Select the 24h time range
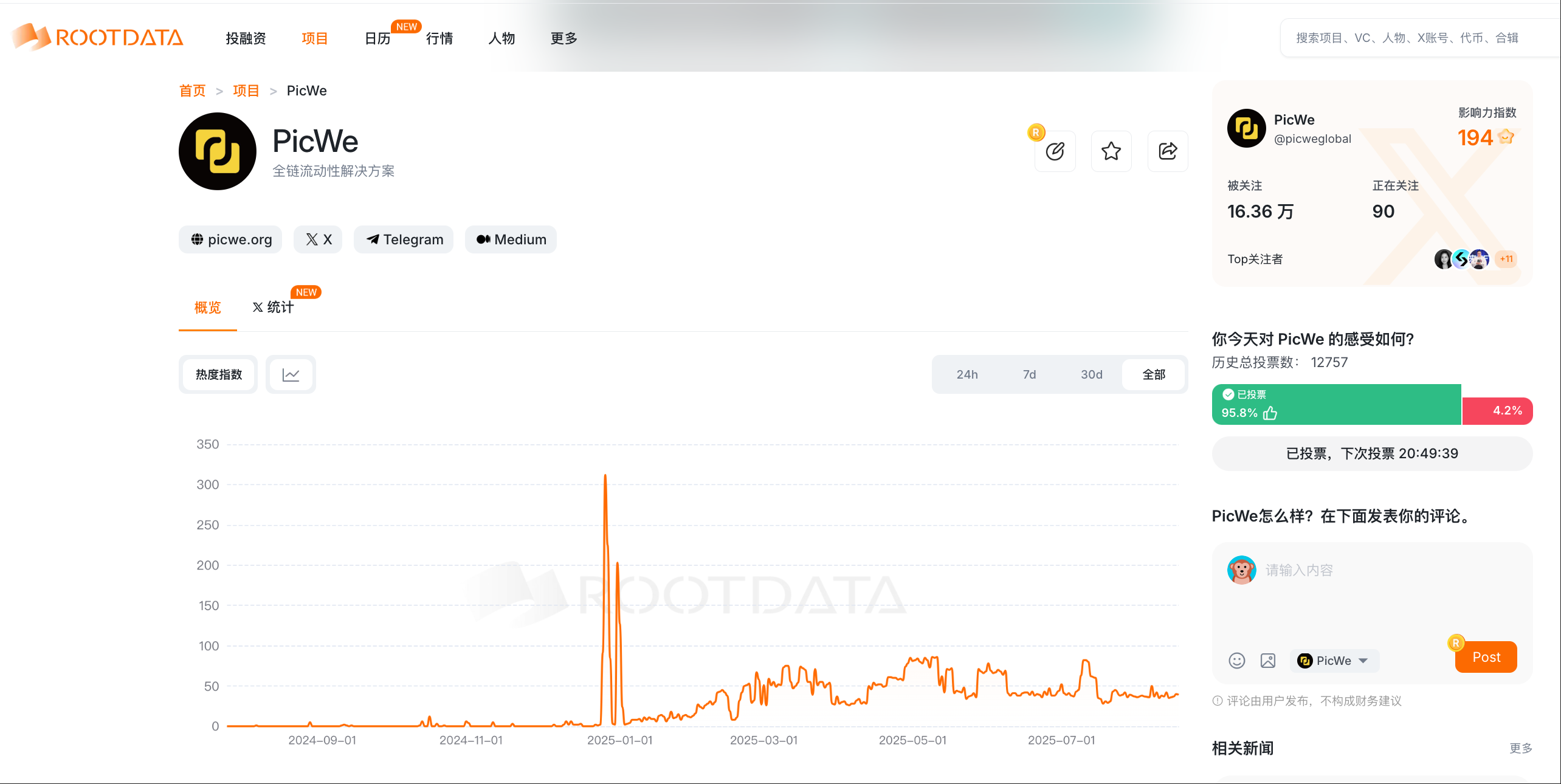Image resolution: width=1561 pixels, height=784 pixels. [x=967, y=374]
